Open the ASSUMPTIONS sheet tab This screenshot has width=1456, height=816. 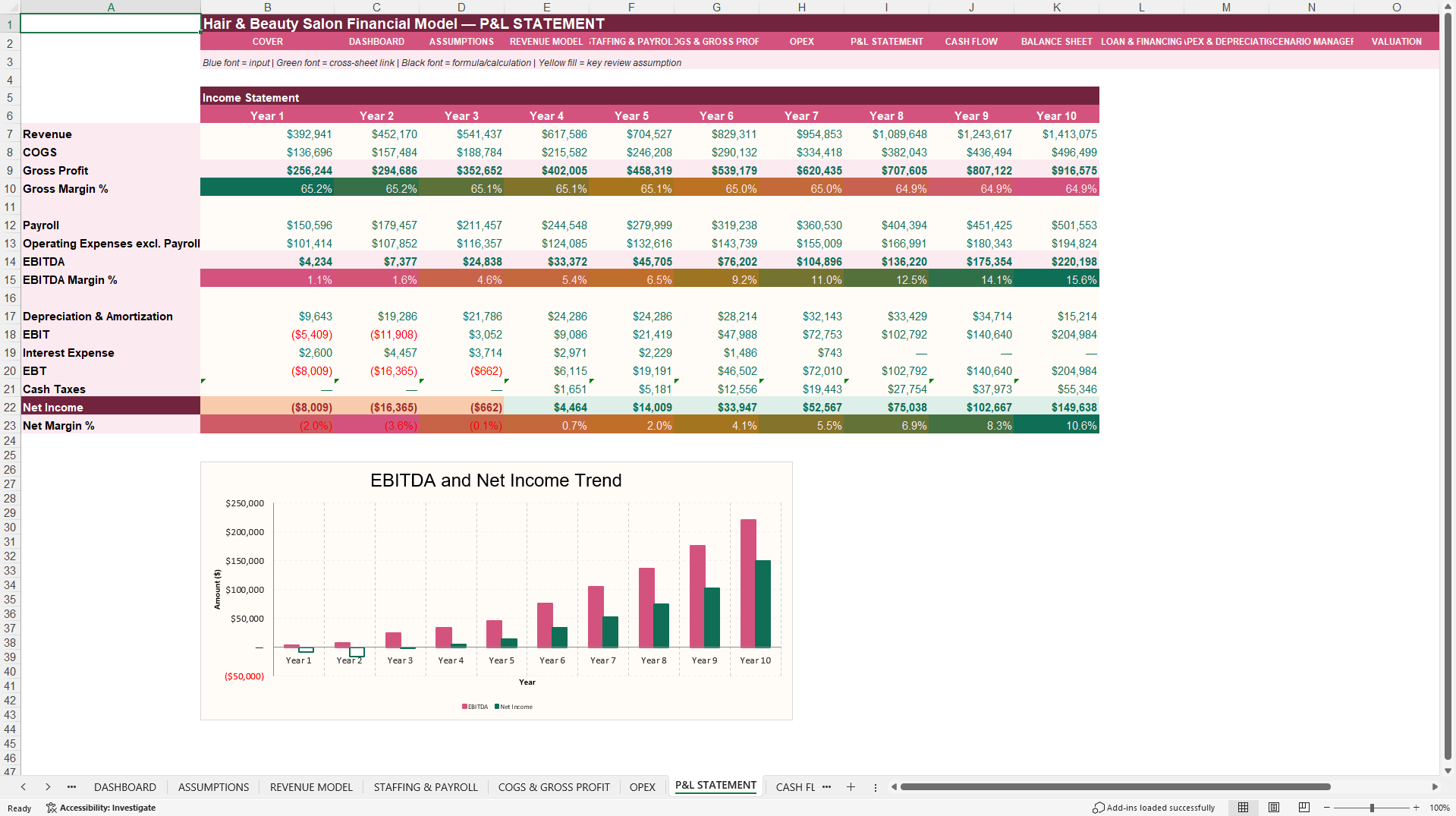tap(213, 787)
